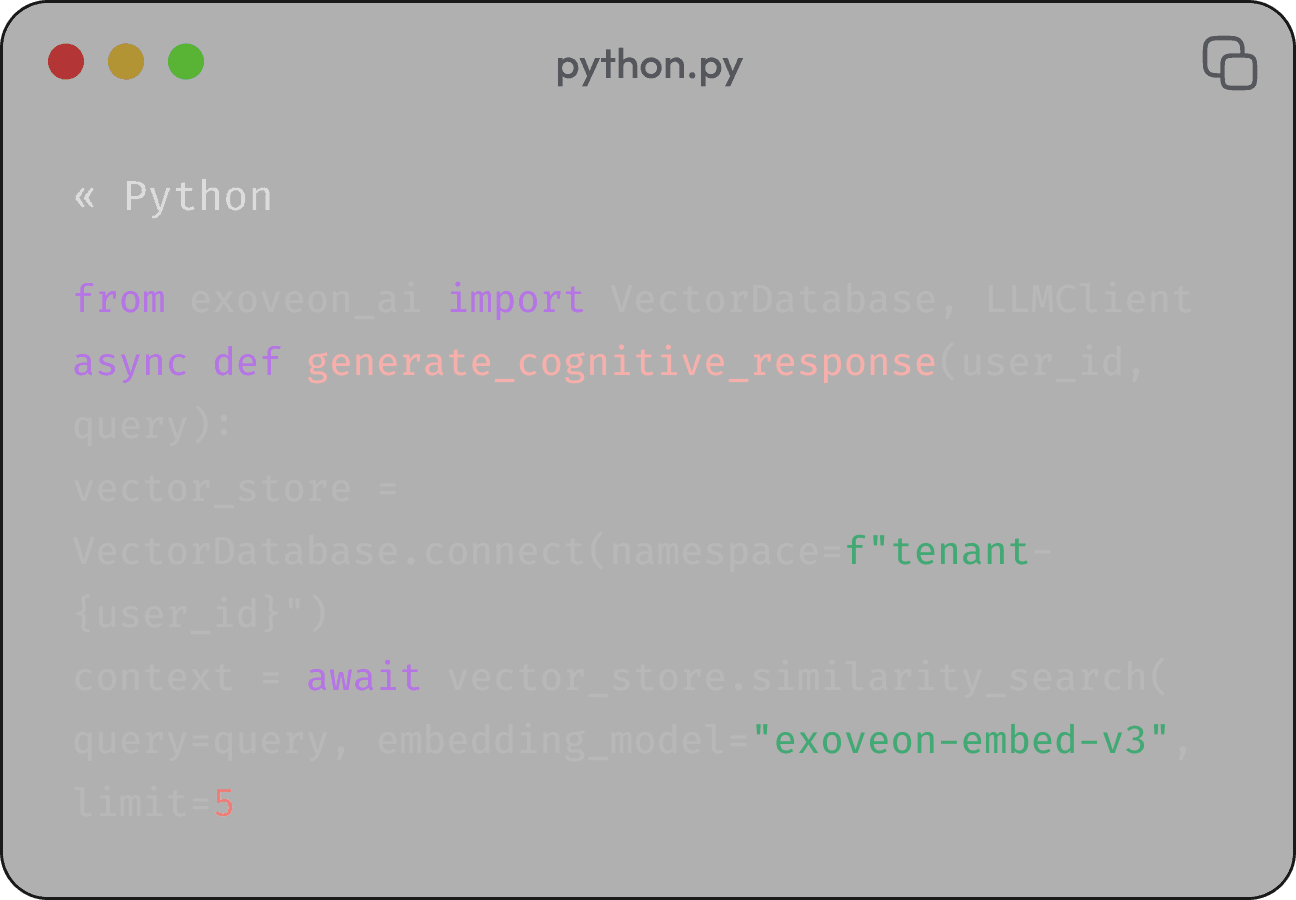Image resolution: width=1296 pixels, height=900 pixels.
Task: Click the 'from' keyword
Action: tap(119, 299)
